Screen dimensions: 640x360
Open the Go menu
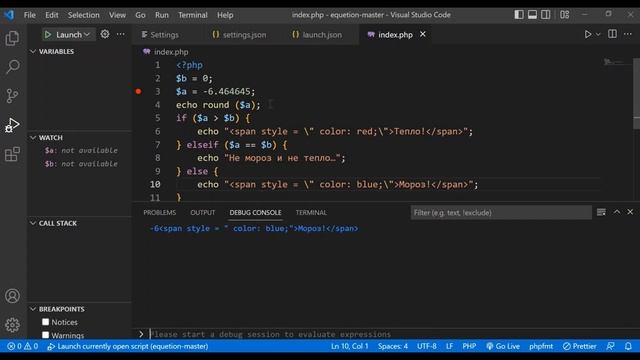tap(140, 15)
